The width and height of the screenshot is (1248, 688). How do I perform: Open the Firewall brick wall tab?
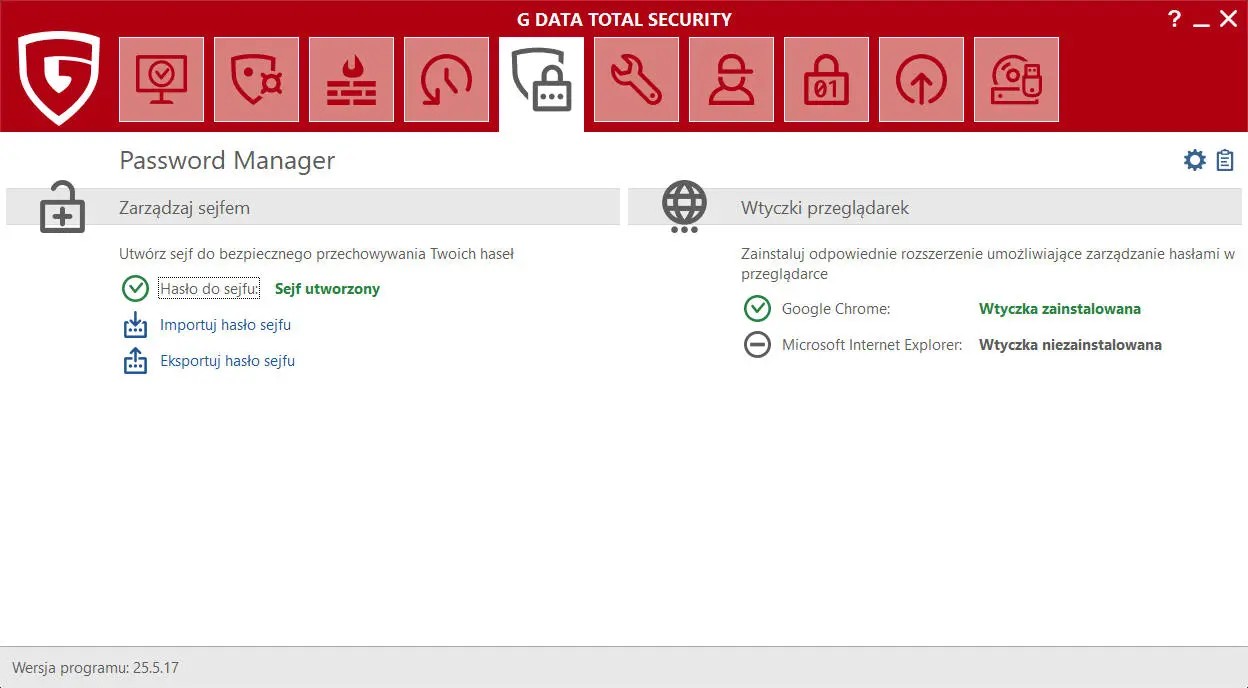click(351, 80)
